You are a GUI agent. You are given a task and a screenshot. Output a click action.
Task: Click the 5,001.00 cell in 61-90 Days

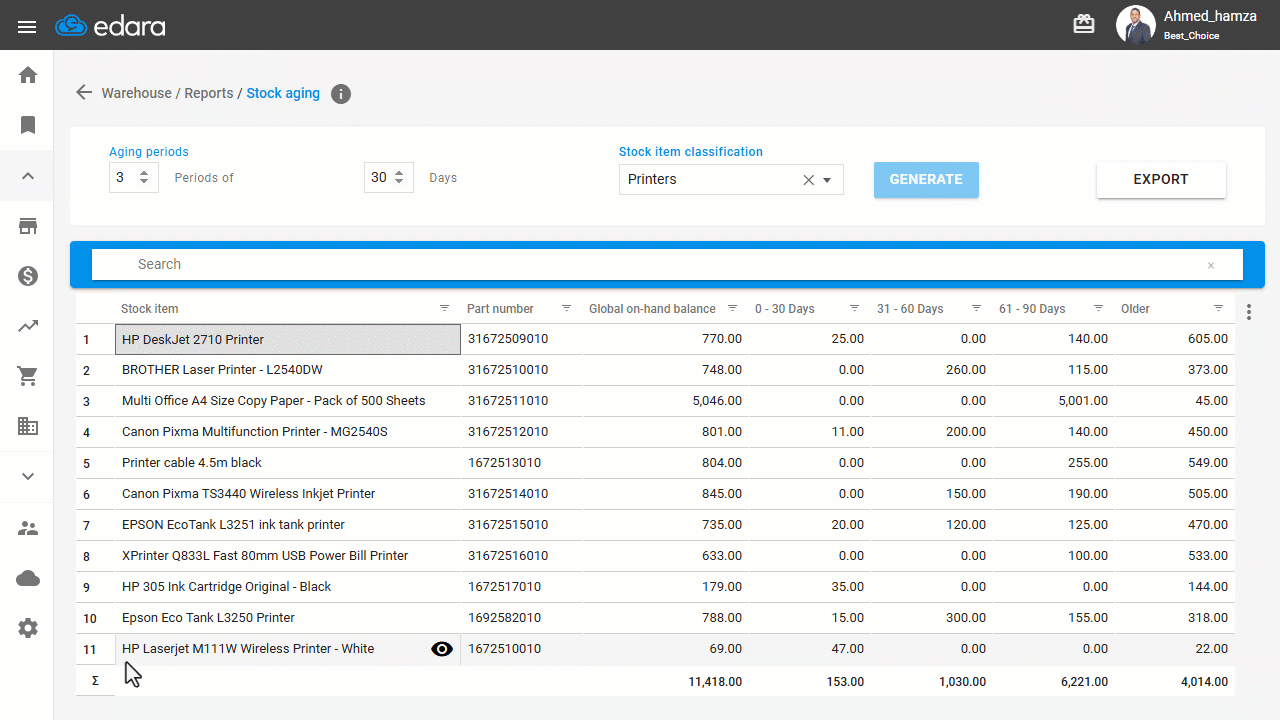tap(1054, 401)
